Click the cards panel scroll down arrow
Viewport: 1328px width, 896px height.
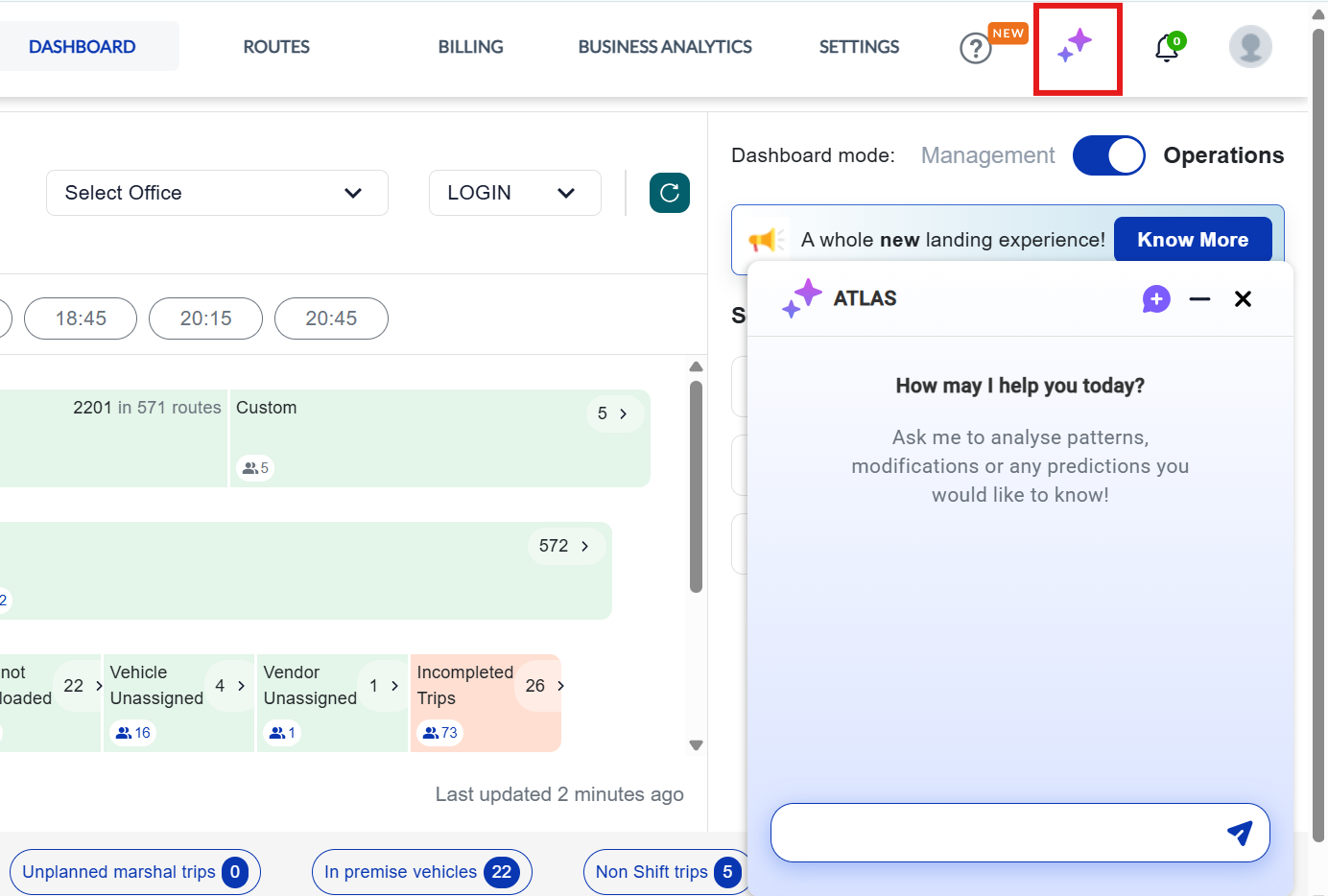click(696, 745)
